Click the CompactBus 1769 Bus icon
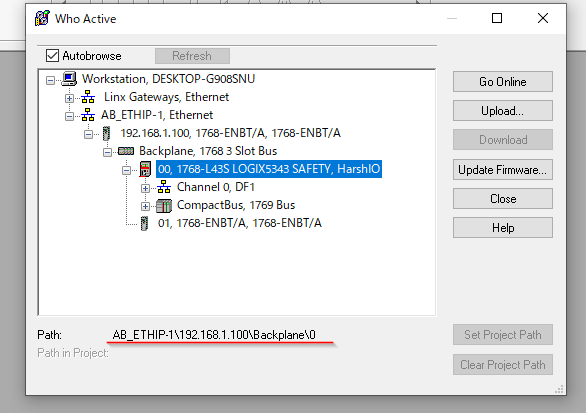This screenshot has width=586, height=413. [164, 205]
